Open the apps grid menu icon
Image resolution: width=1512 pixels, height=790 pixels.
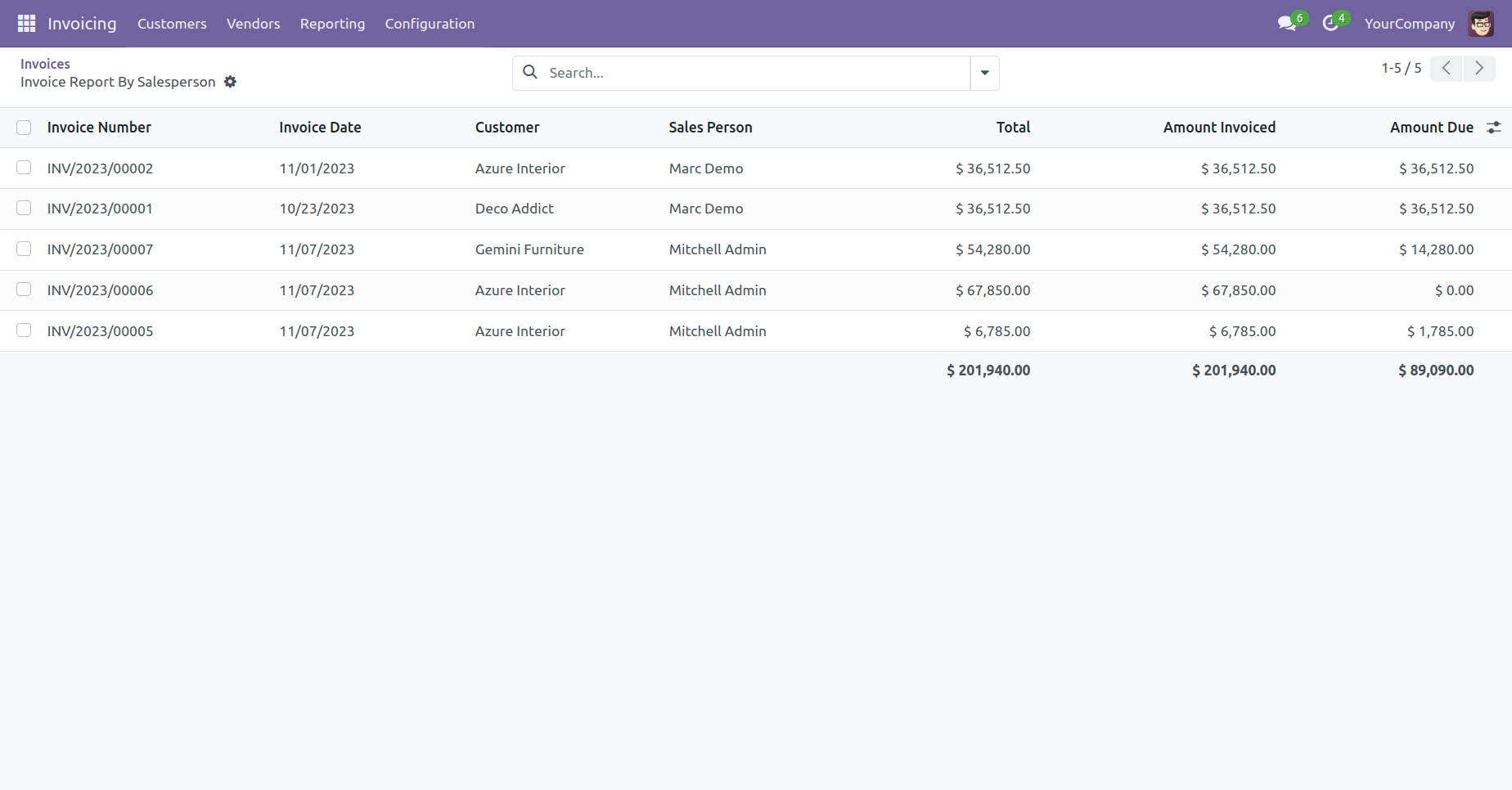pyautogui.click(x=26, y=24)
